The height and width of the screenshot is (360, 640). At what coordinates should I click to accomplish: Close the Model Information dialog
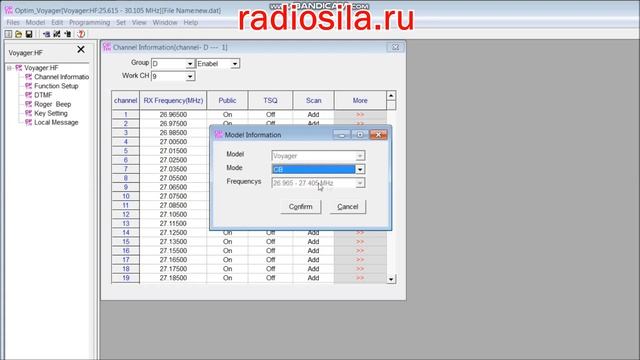pyautogui.click(x=378, y=135)
